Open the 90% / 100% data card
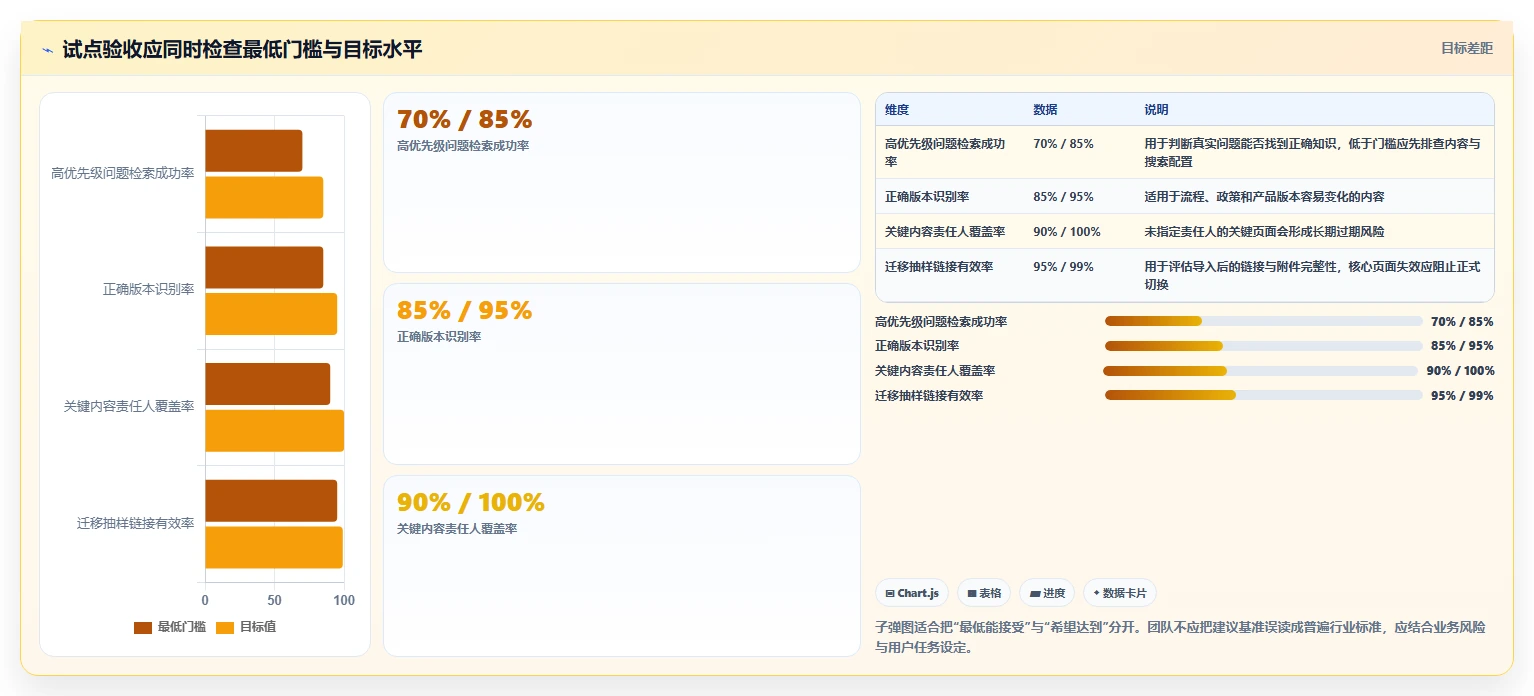The width and height of the screenshot is (1534, 696). coord(621,566)
